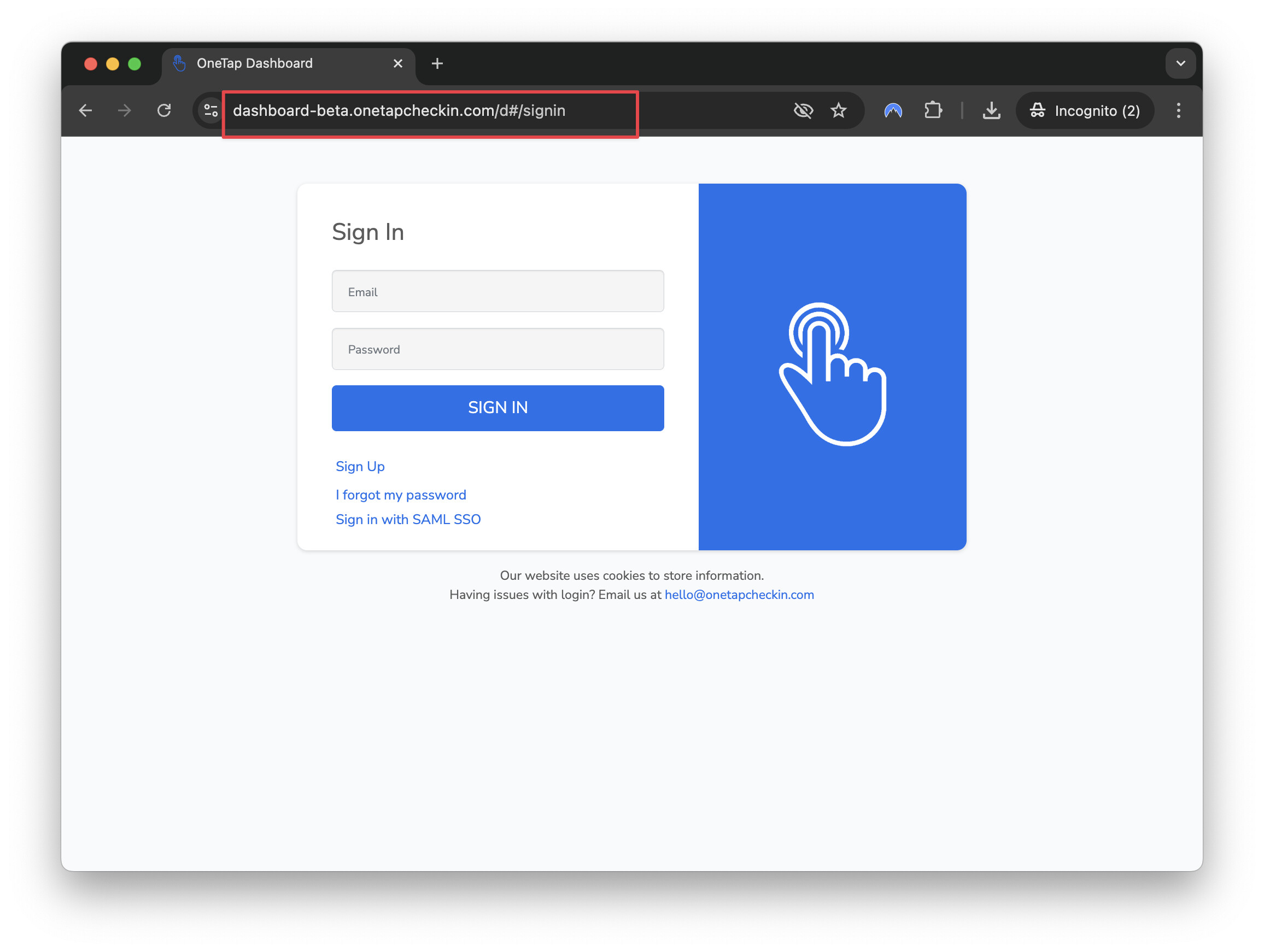This screenshot has width=1264, height=952.
Task: Focus the Password input field
Action: 498,349
